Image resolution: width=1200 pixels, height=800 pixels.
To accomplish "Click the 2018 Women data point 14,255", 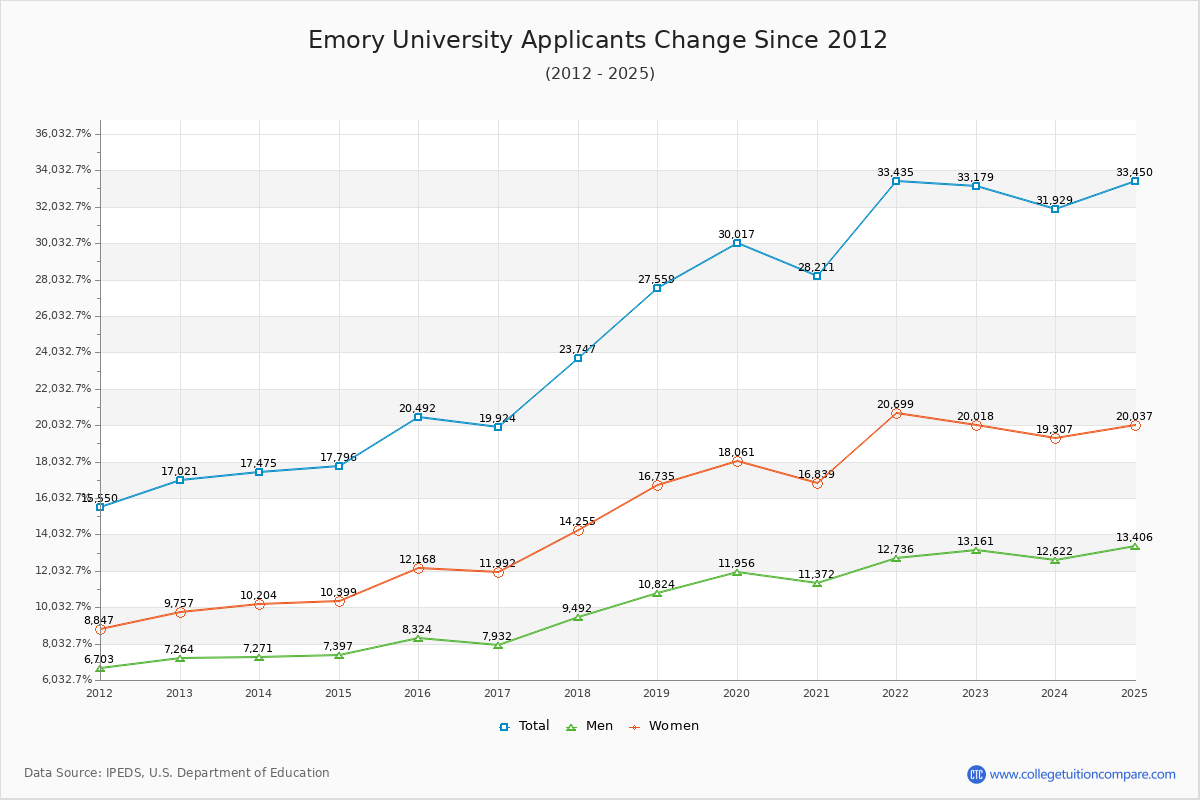I will click(578, 530).
